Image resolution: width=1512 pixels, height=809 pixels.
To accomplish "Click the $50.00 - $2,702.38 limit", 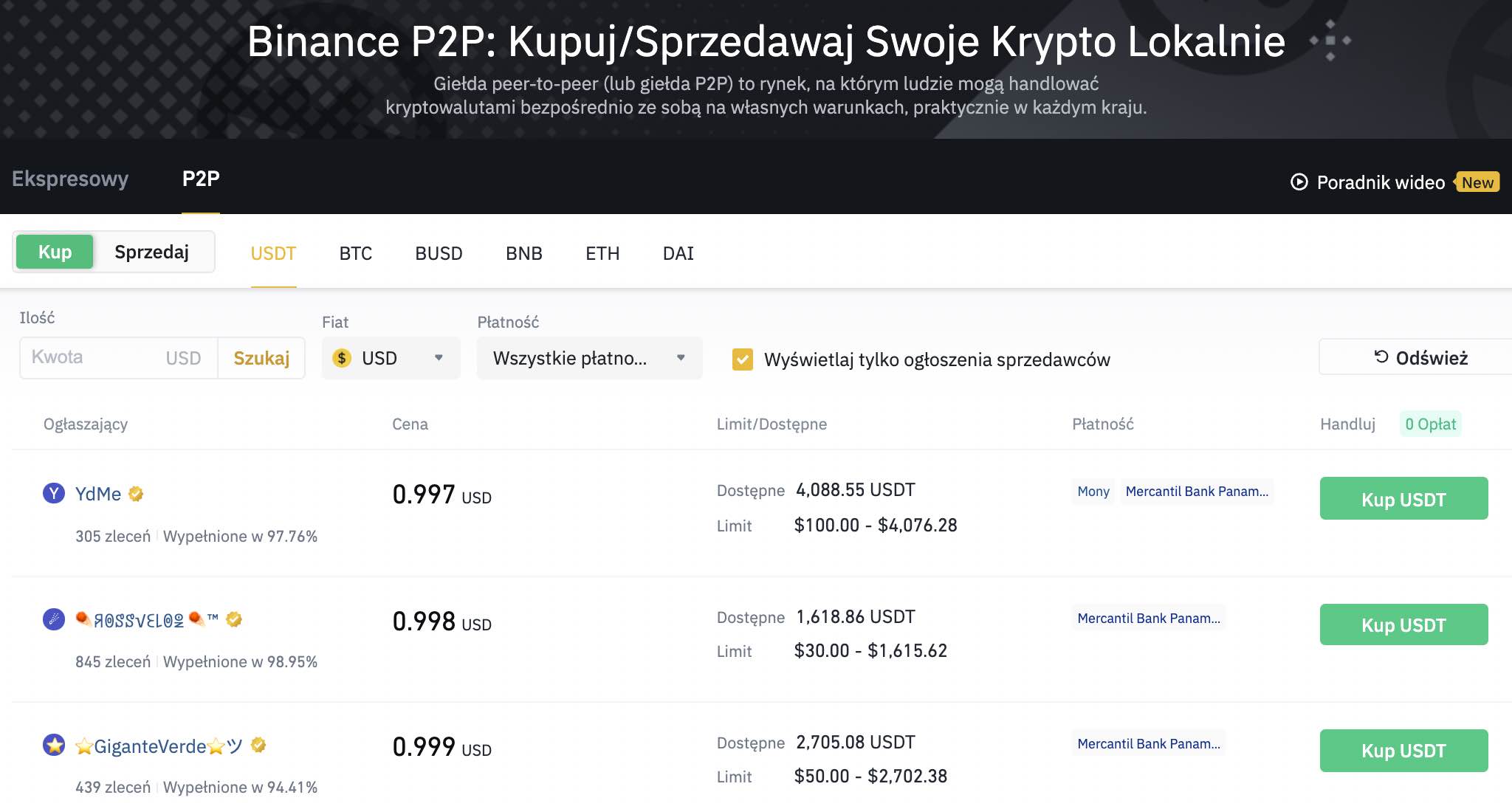I will (870, 776).
